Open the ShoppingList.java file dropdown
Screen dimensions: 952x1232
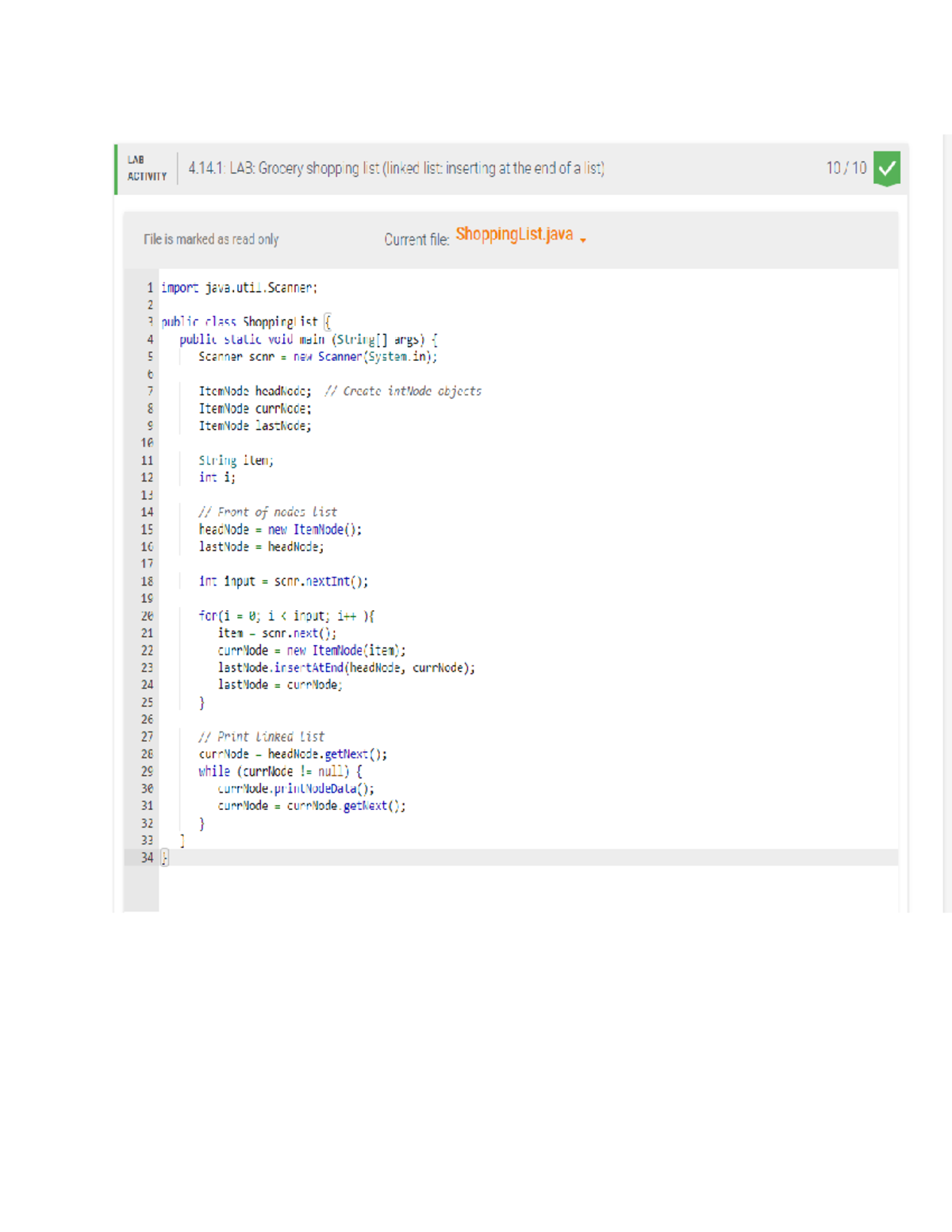[x=515, y=235]
